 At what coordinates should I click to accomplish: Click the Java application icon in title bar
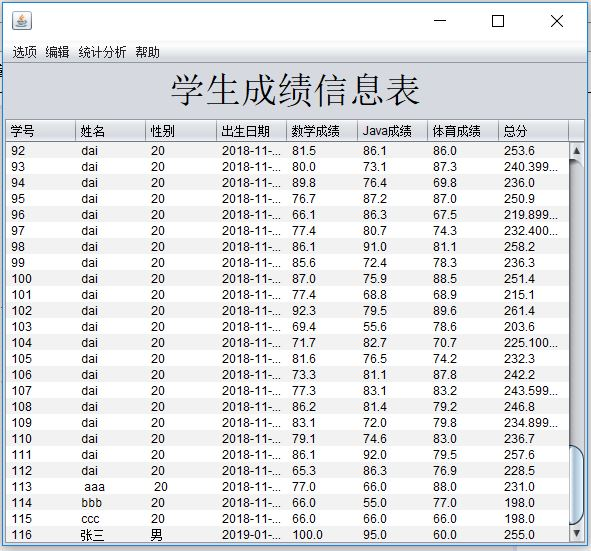pyautogui.click(x=21, y=21)
